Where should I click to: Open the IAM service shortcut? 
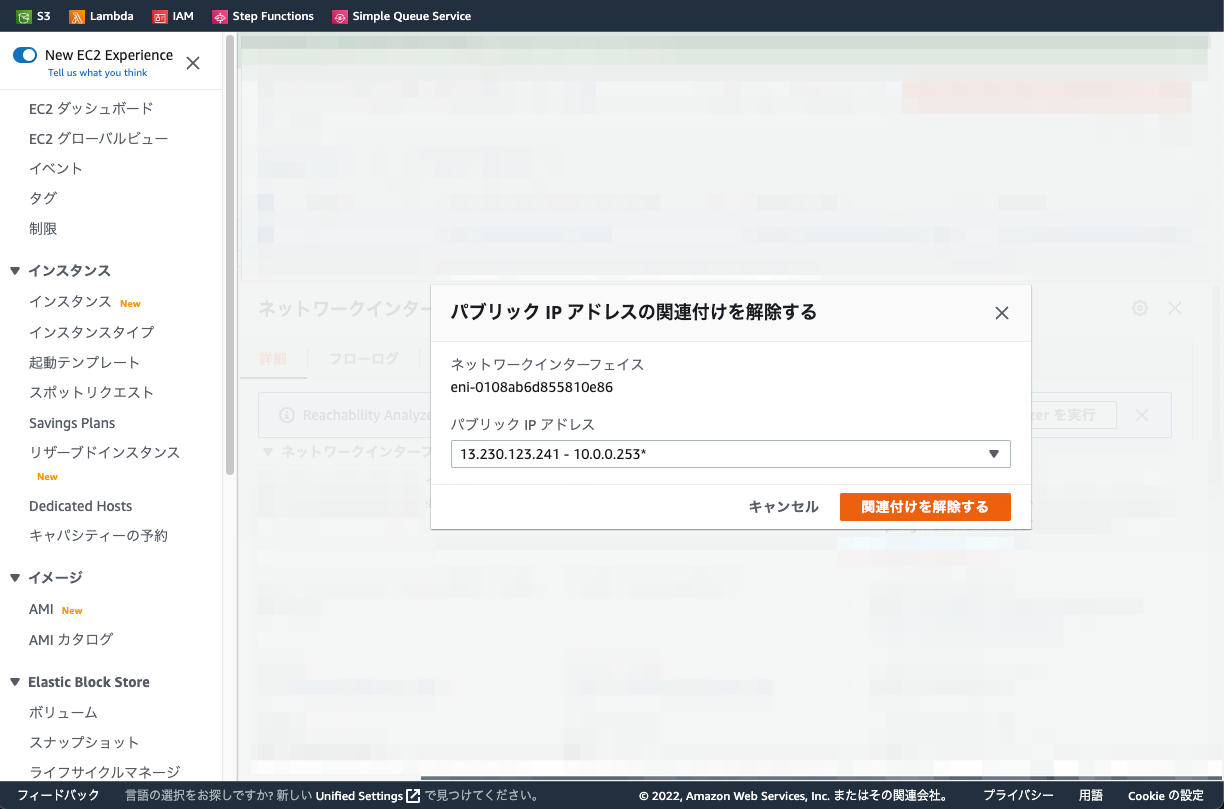pyautogui.click(x=172, y=15)
